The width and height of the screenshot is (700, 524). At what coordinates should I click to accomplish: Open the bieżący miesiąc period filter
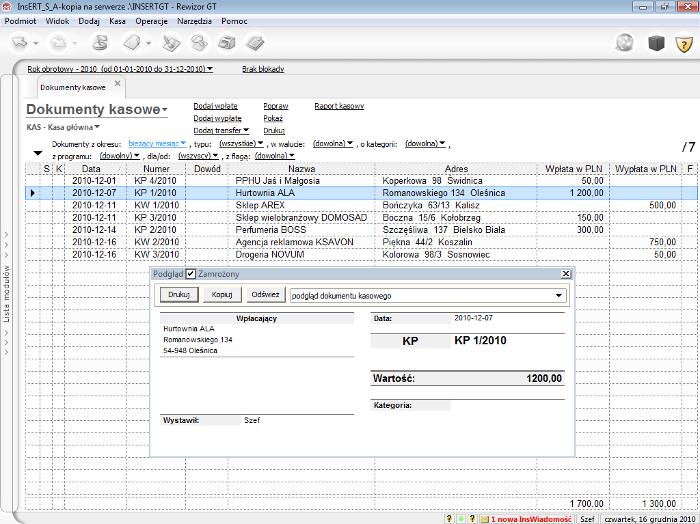coord(157,143)
